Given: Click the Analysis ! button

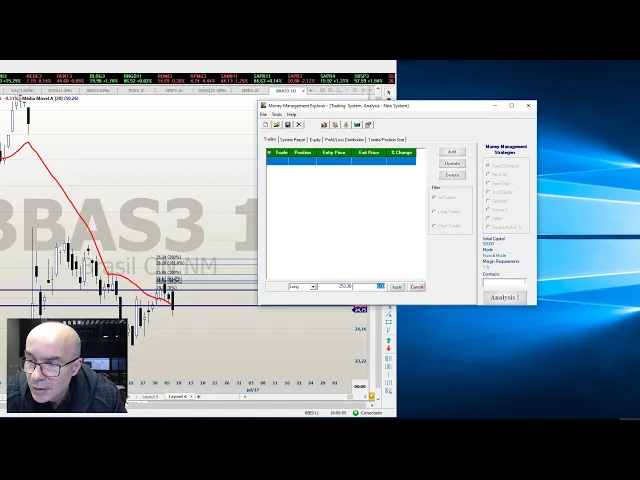Looking at the screenshot, I should [504, 298].
